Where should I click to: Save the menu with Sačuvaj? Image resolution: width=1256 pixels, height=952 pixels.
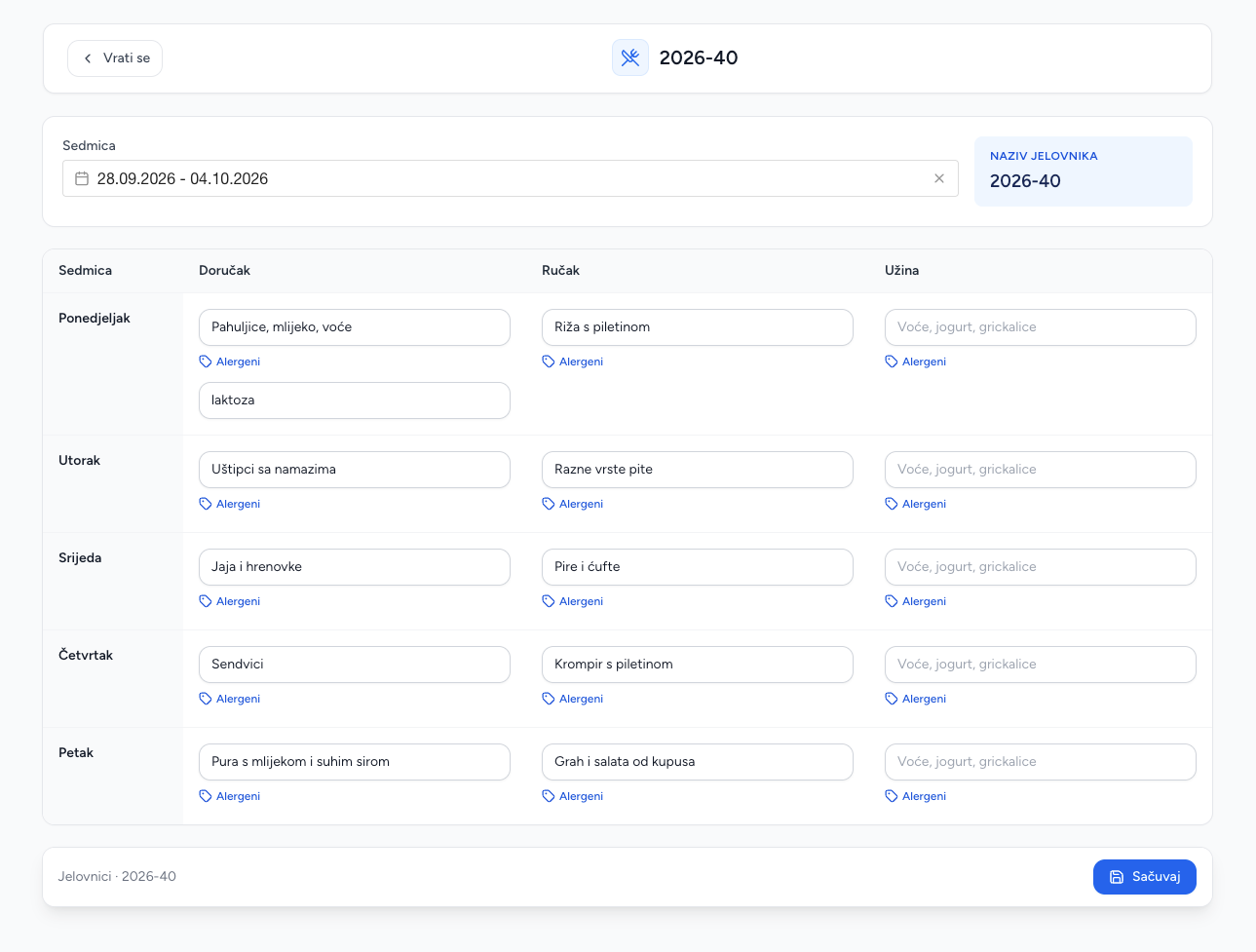tap(1145, 877)
